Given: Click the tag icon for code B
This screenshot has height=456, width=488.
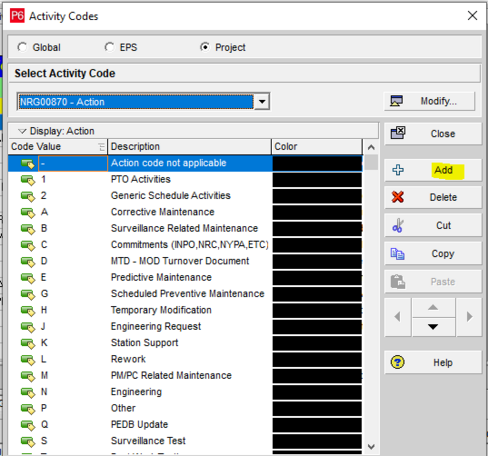Looking at the screenshot, I should [x=28, y=229].
